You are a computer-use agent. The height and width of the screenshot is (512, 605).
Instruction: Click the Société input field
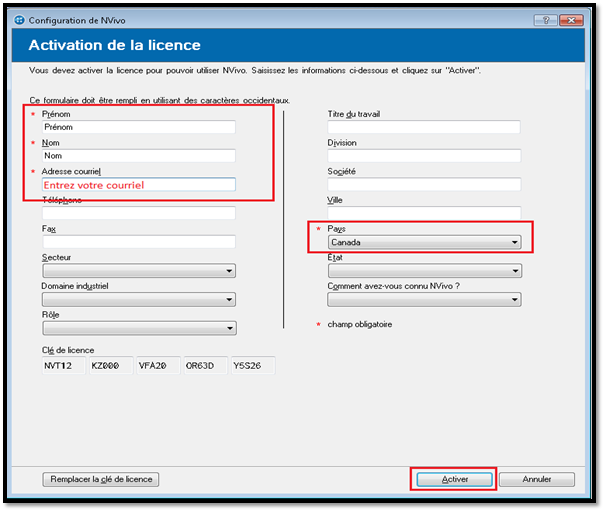tap(424, 185)
